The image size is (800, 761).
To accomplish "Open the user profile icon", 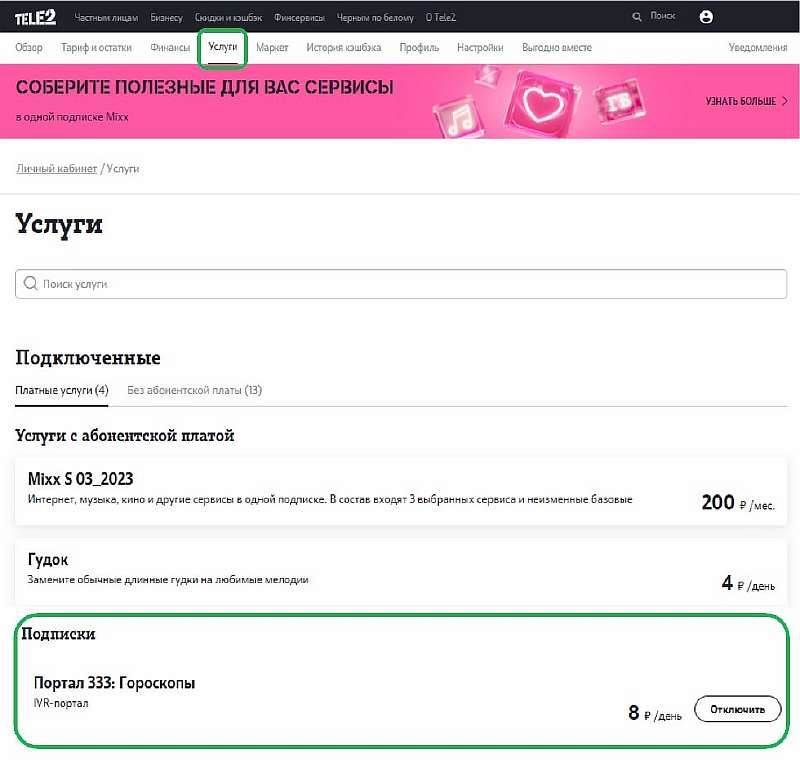I will click(707, 17).
